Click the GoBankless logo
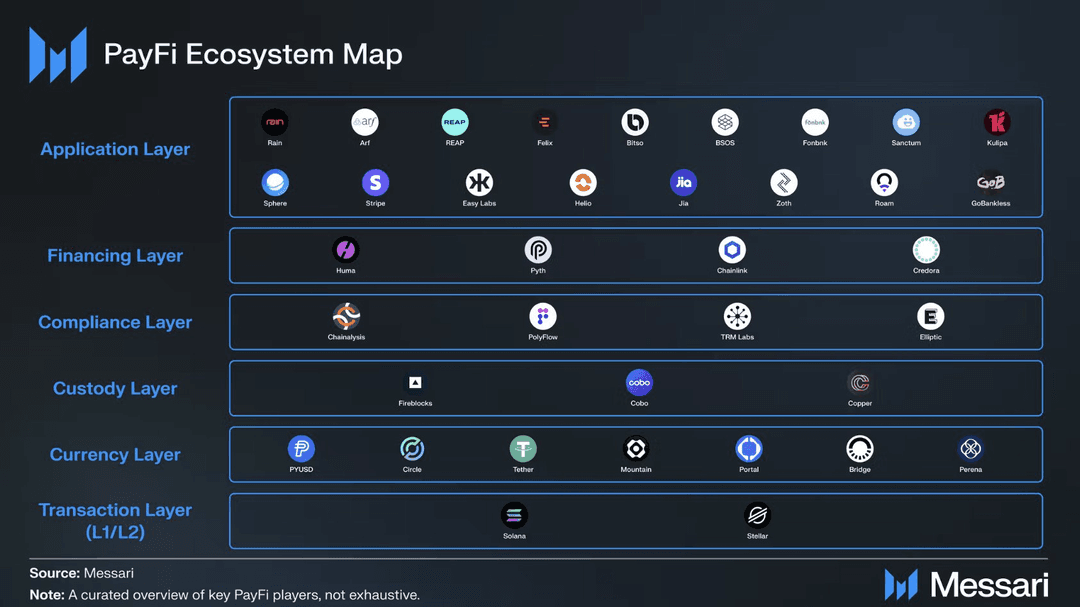1080x607 pixels. [x=990, y=183]
